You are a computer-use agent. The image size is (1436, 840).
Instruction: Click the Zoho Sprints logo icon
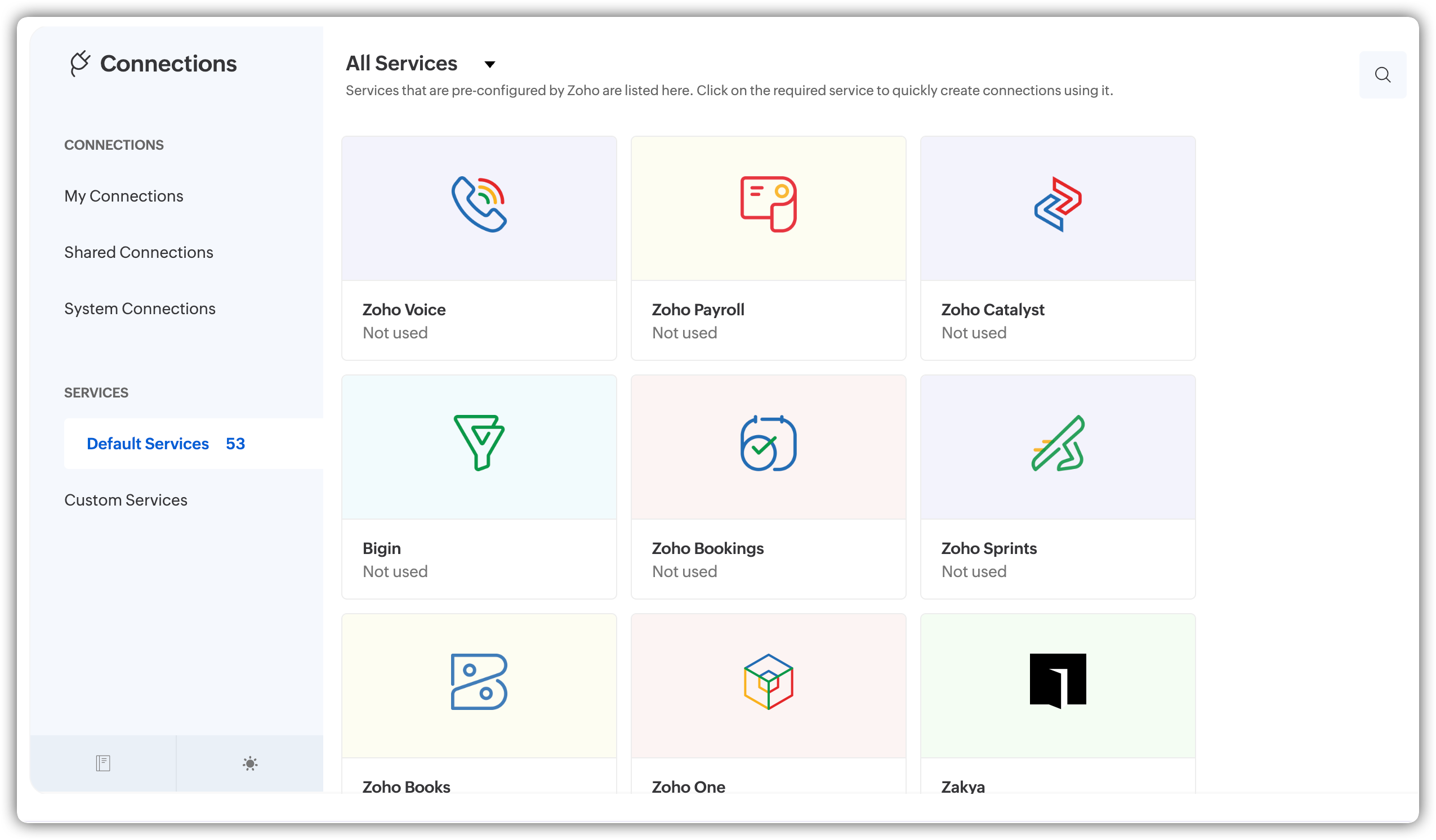(1057, 443)
